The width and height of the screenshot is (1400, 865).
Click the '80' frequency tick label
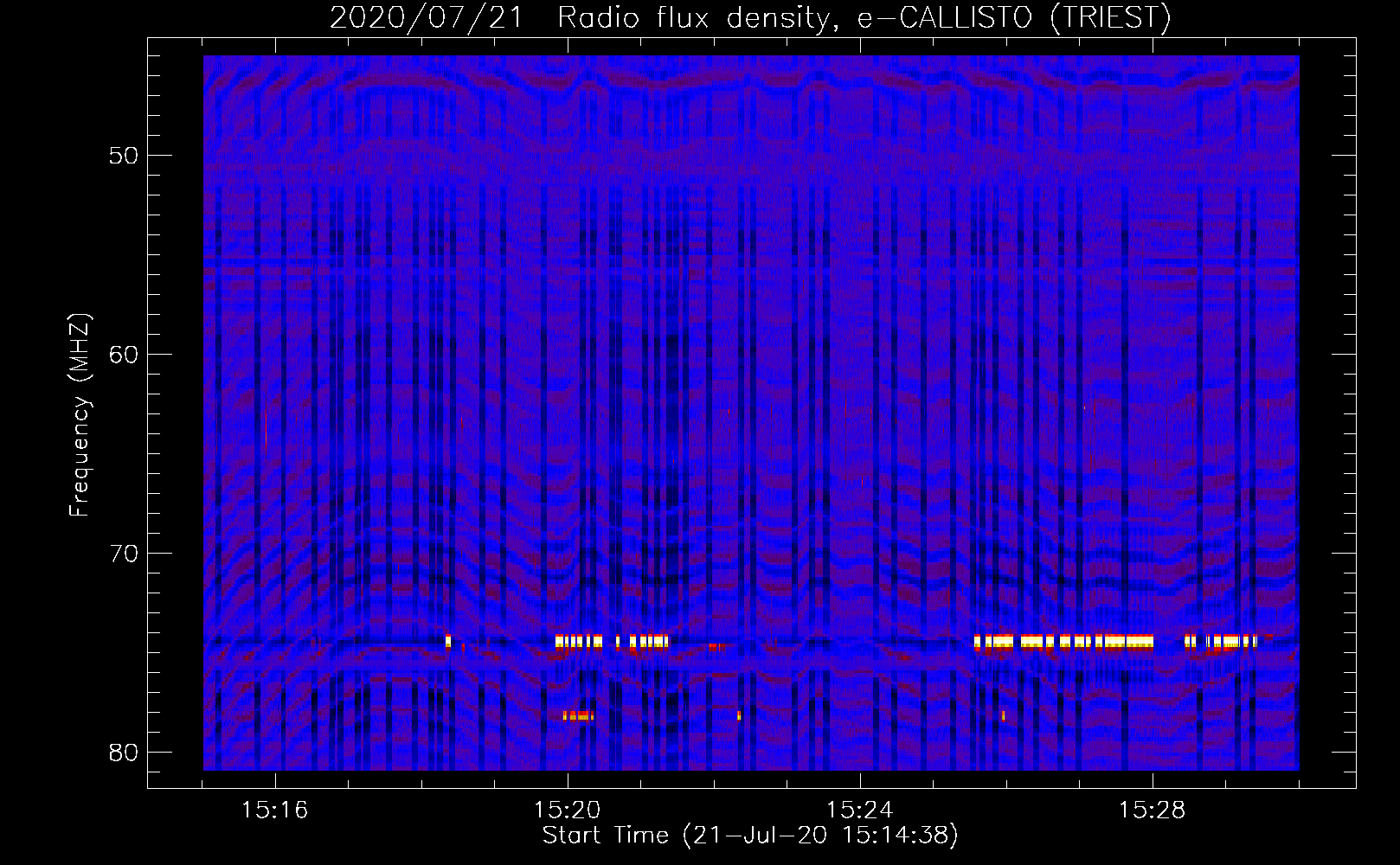(x=124, y=753)
